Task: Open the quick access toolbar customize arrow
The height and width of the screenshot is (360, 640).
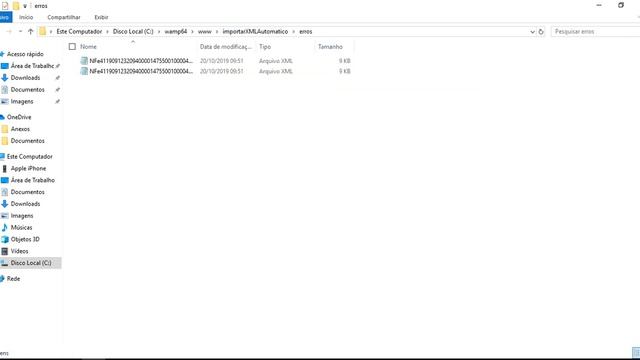Action: coord(25,6)
